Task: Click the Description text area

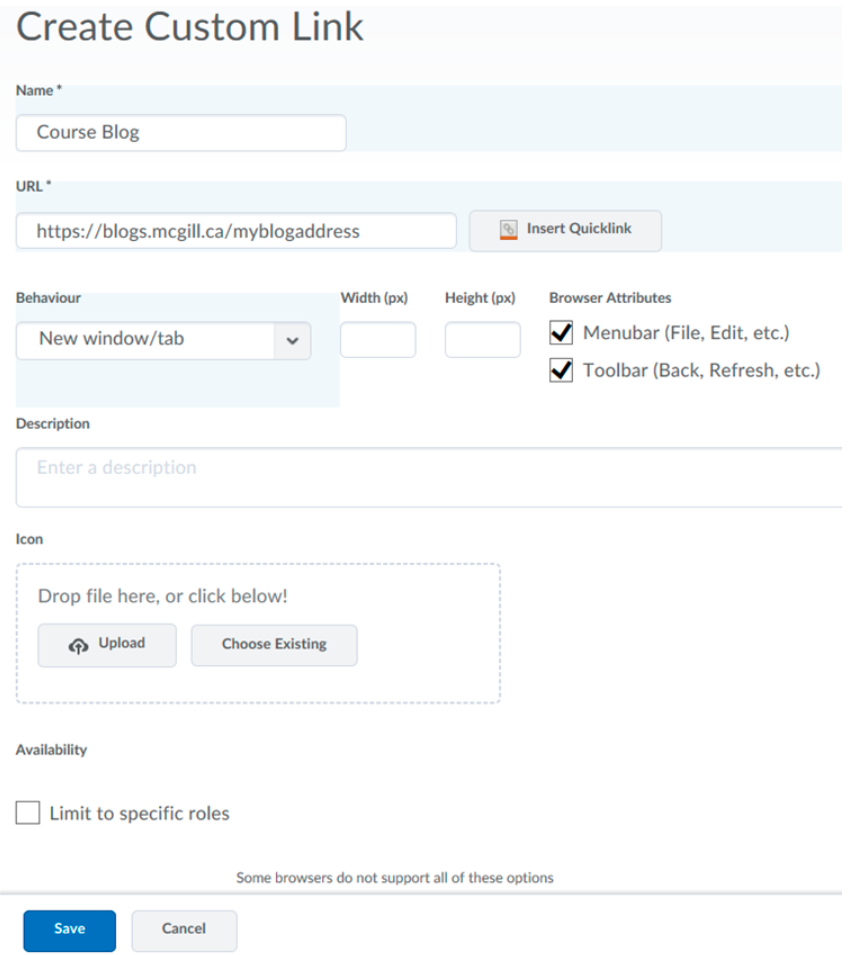Action: coord(428,477)
